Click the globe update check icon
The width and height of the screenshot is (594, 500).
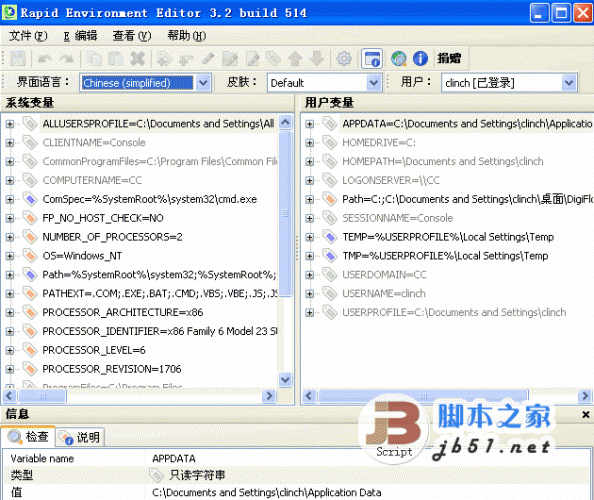click(x=399, y=59)
